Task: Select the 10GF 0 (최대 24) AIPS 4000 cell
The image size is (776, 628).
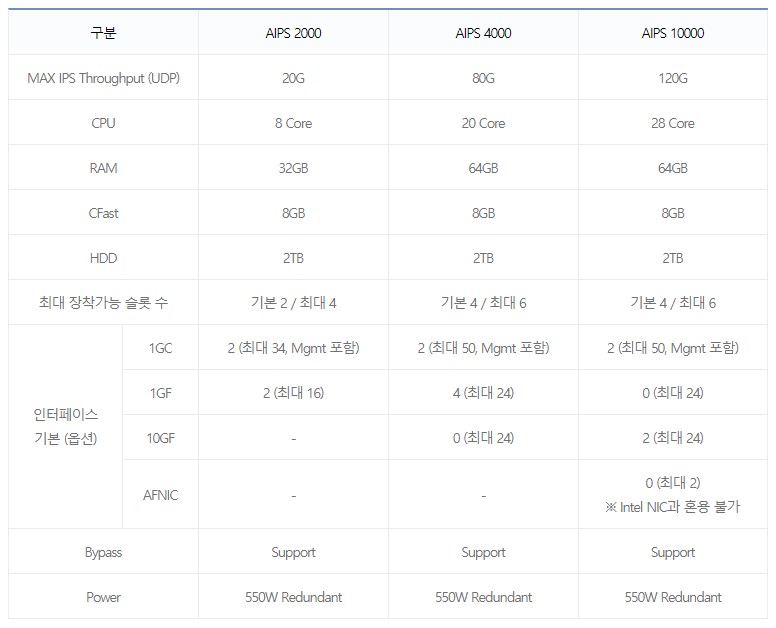Action: 483,438
